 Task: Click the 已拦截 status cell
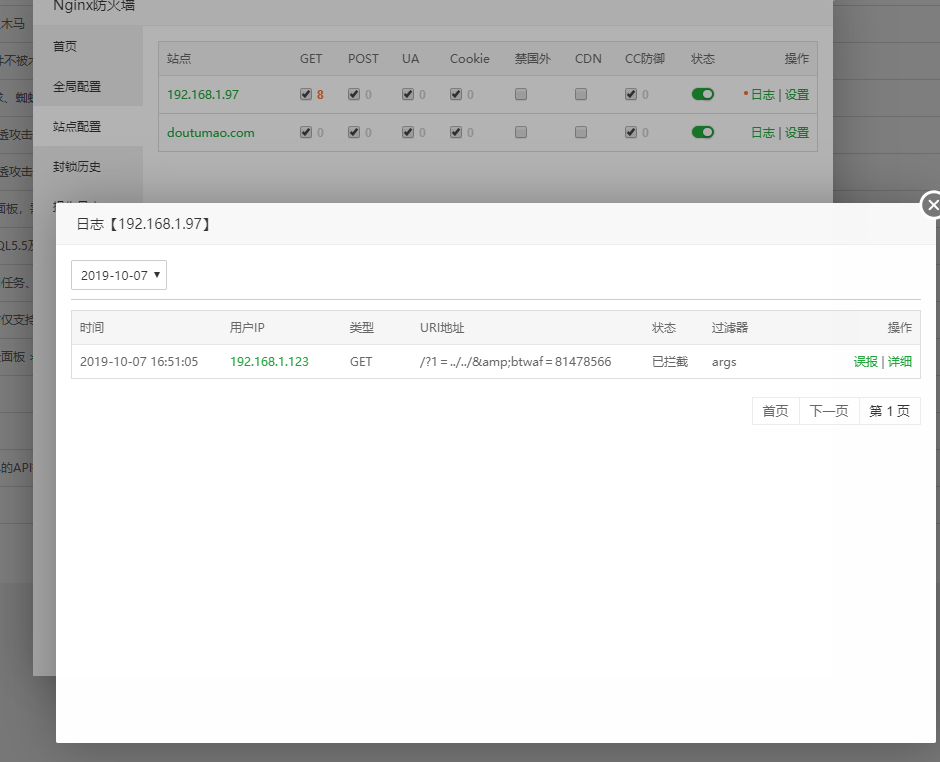[x=670, y=362]
